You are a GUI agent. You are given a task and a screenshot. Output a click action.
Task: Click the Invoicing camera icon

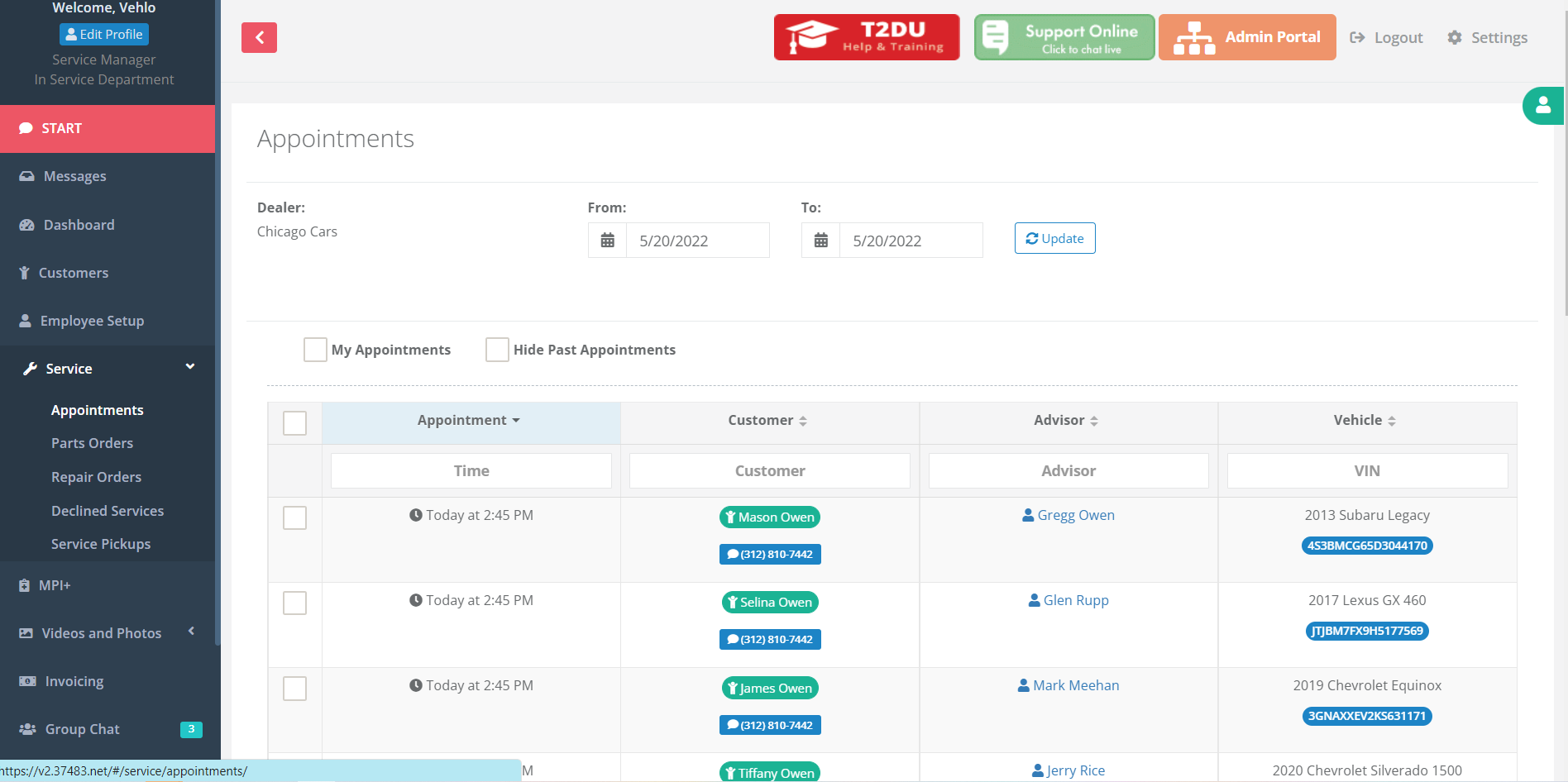coord(26,681)
